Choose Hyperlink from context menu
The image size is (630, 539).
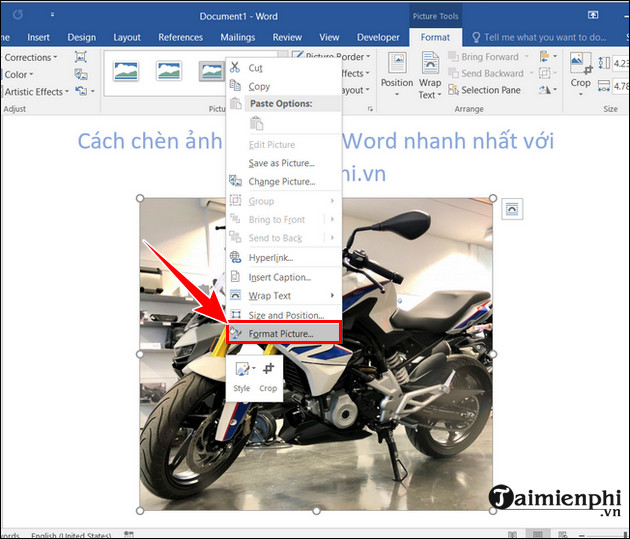[284, 257]
